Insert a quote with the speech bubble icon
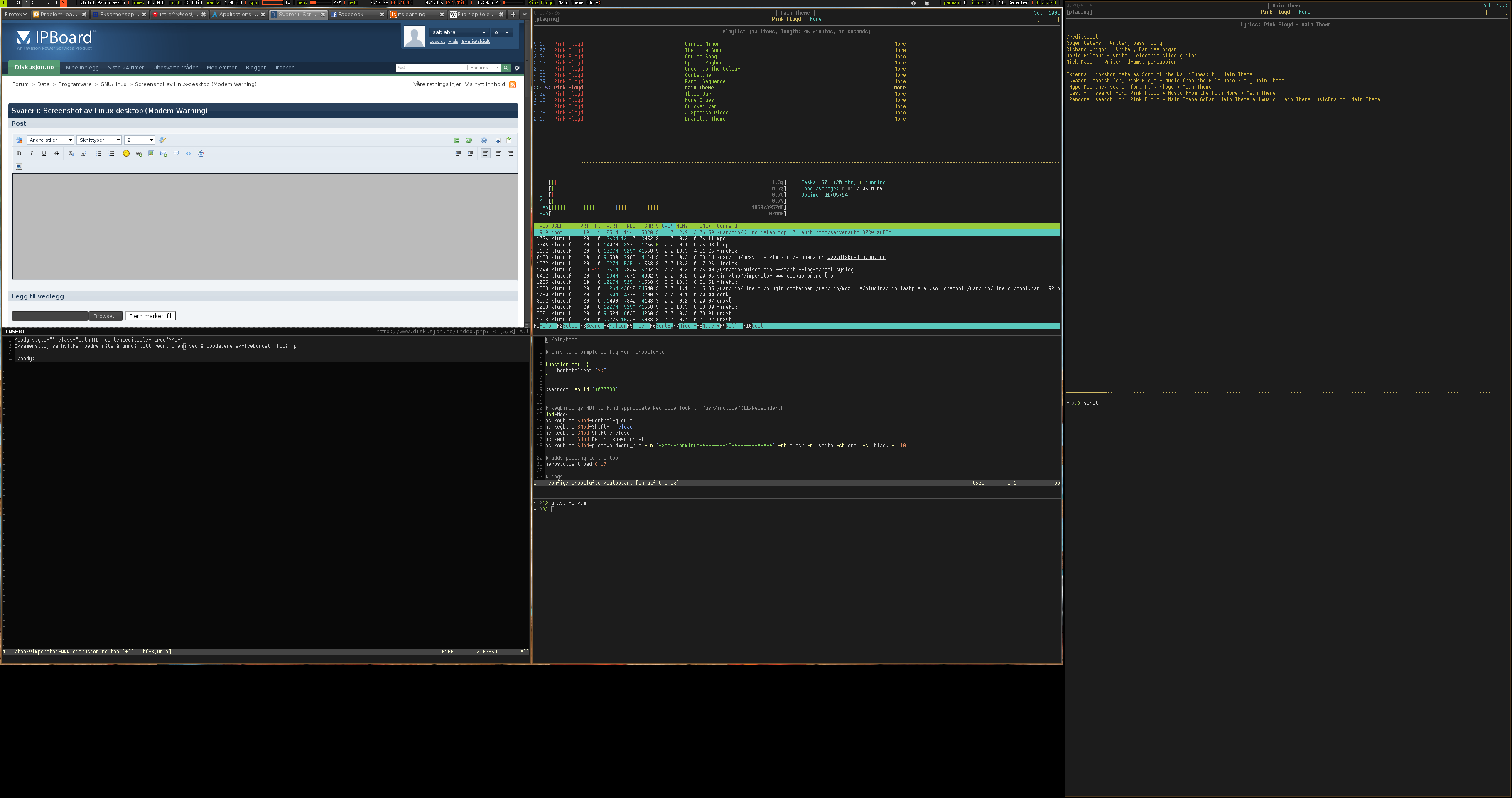Image resolution: width=1512 pixels, height=798 pixels. (x=176, y=153)
